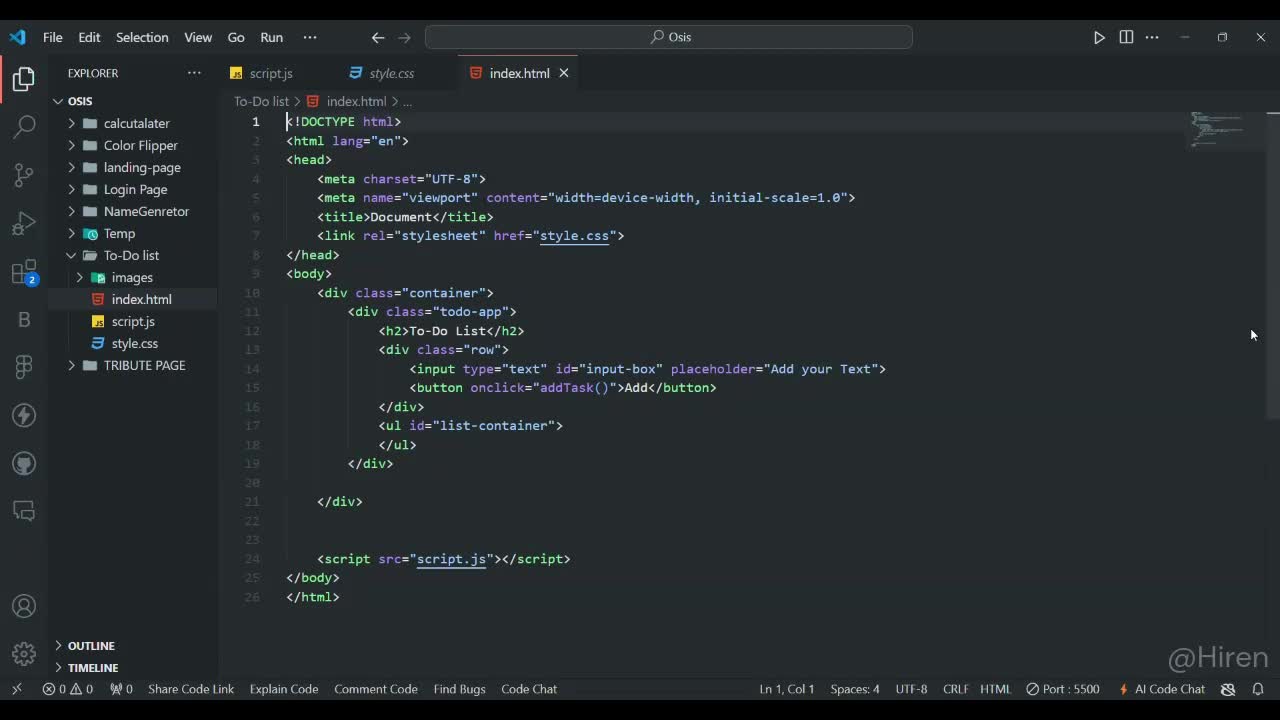Image resolution: width=1280 pixels, height=720 pixels.
Task: Click the split editor layout icon
Action: (x=1126, y=37)
